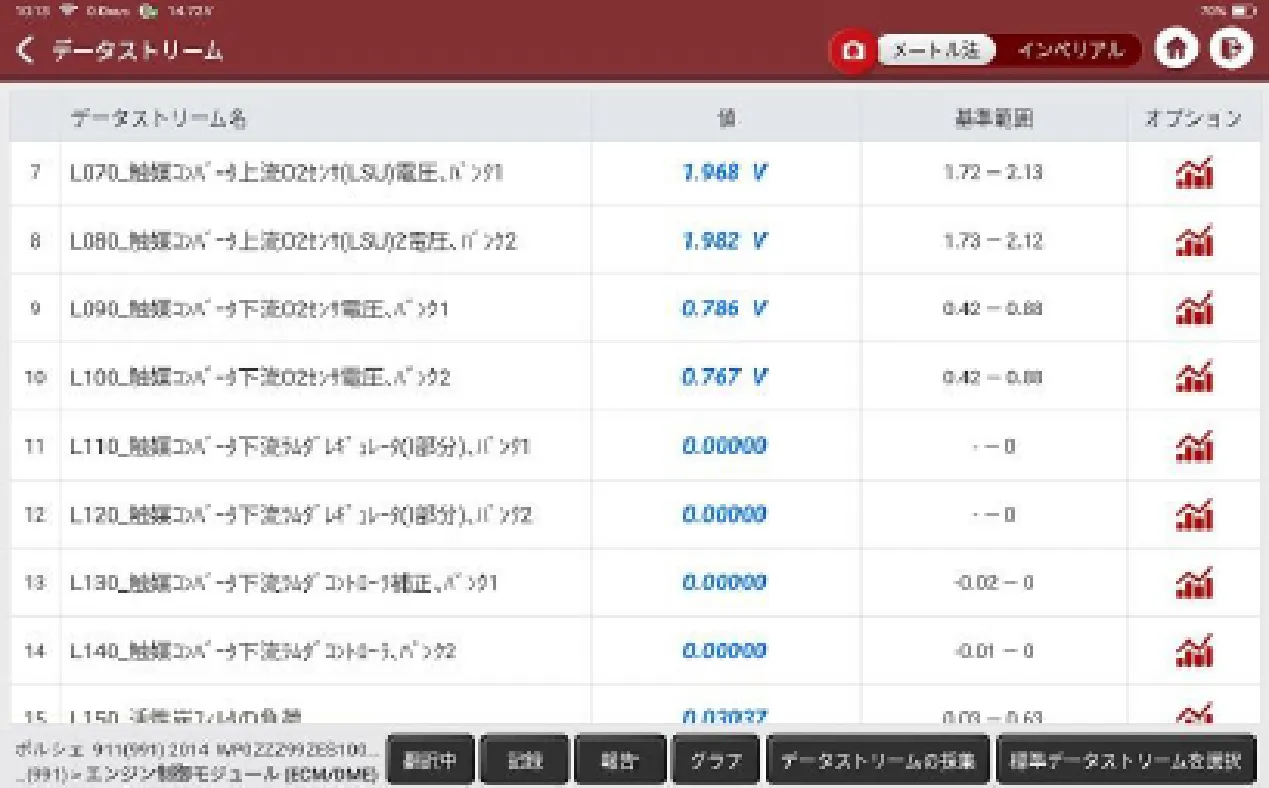The image size is (1269, 788).
Task: Tap the red camera screenshot icon
Action: pyautogui.click(x=852, y=51)
